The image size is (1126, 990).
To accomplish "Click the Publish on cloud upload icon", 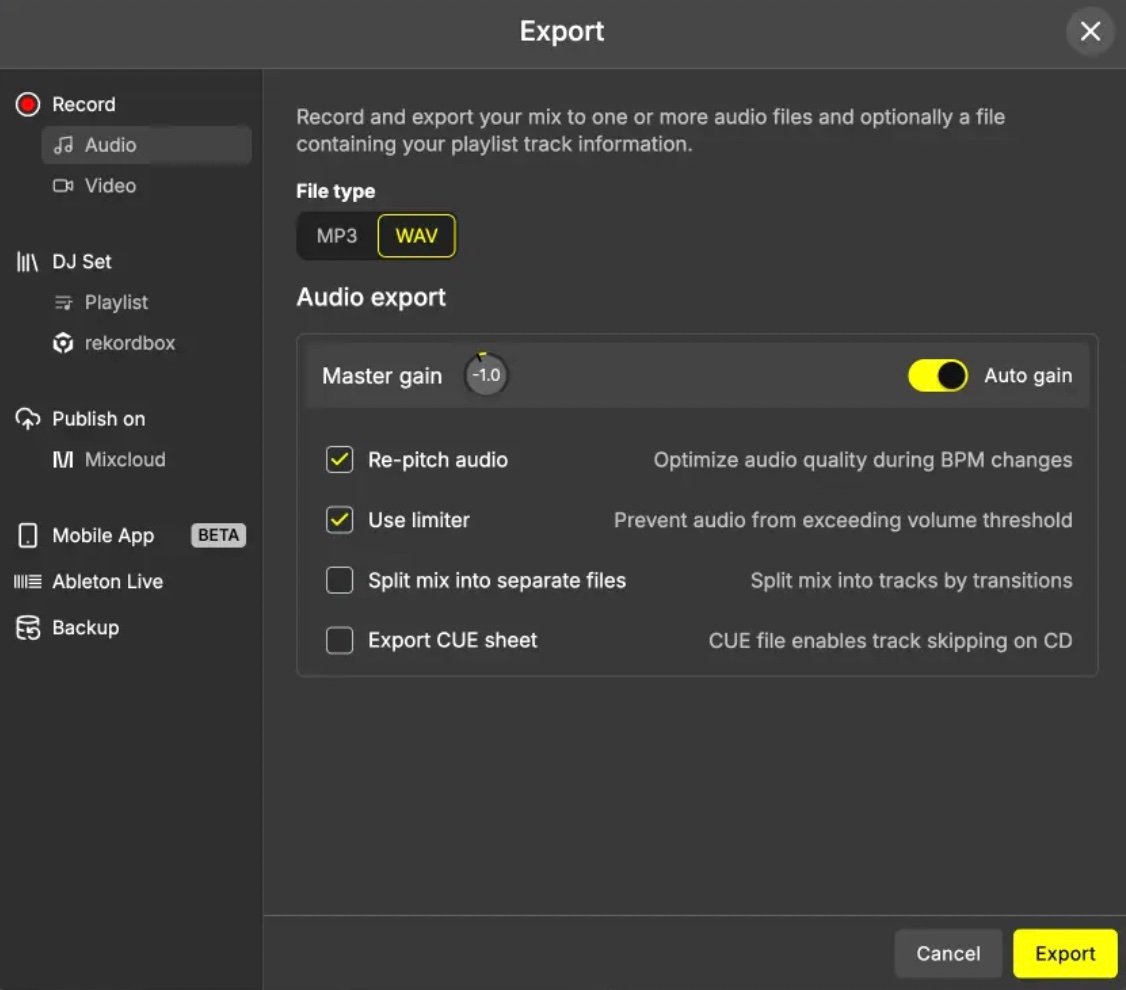I will [28, 419].
